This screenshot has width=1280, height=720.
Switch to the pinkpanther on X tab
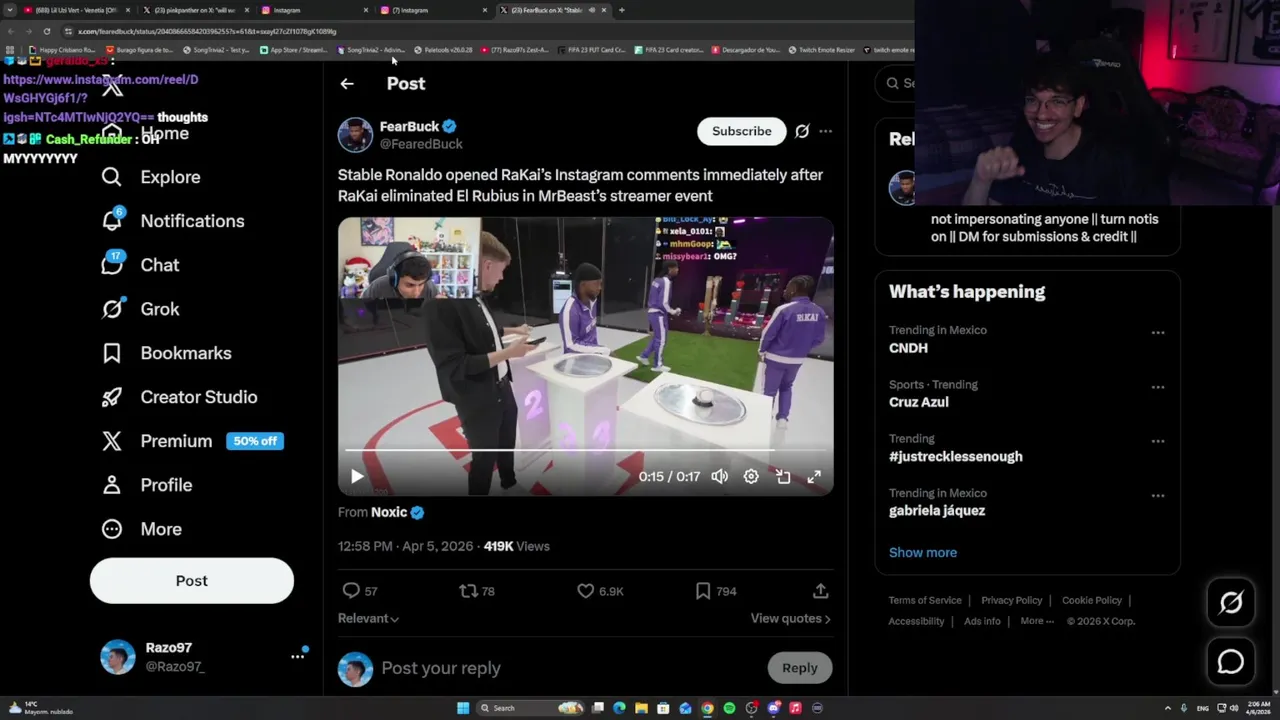tap(194, 10)
